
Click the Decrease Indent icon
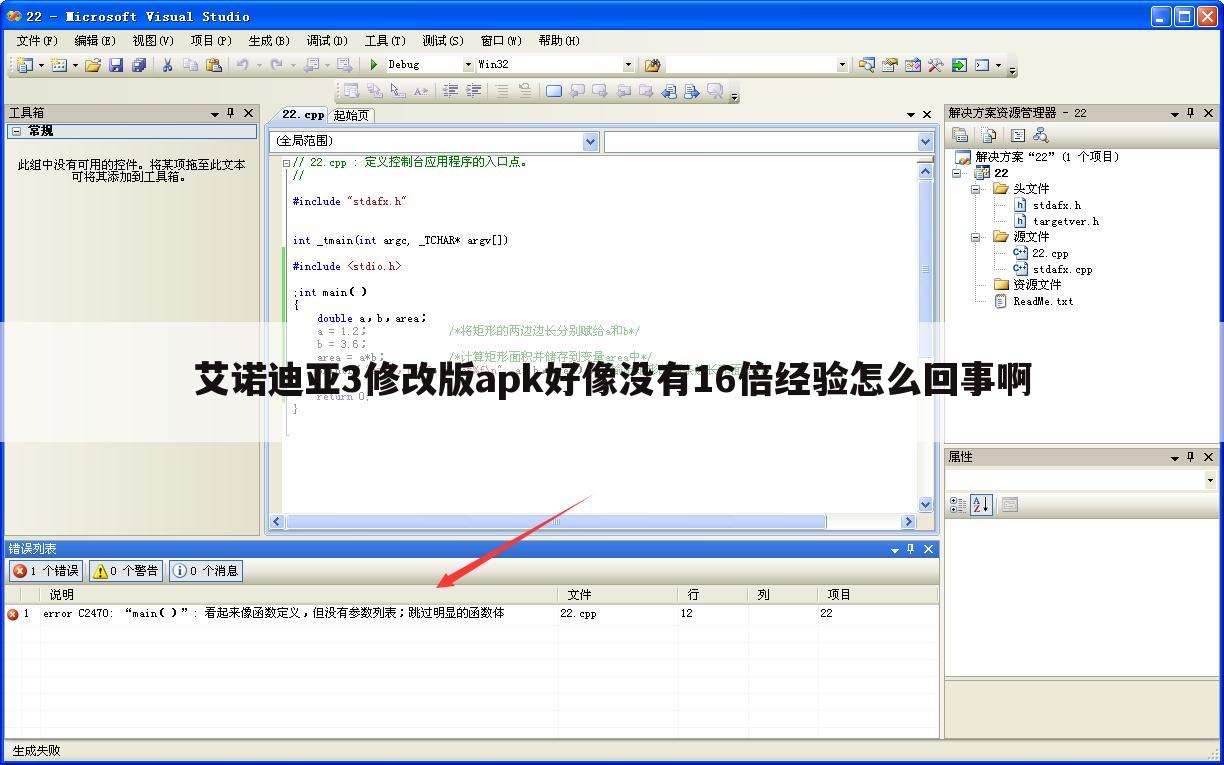pyautogui.click(x=450, y=91)
